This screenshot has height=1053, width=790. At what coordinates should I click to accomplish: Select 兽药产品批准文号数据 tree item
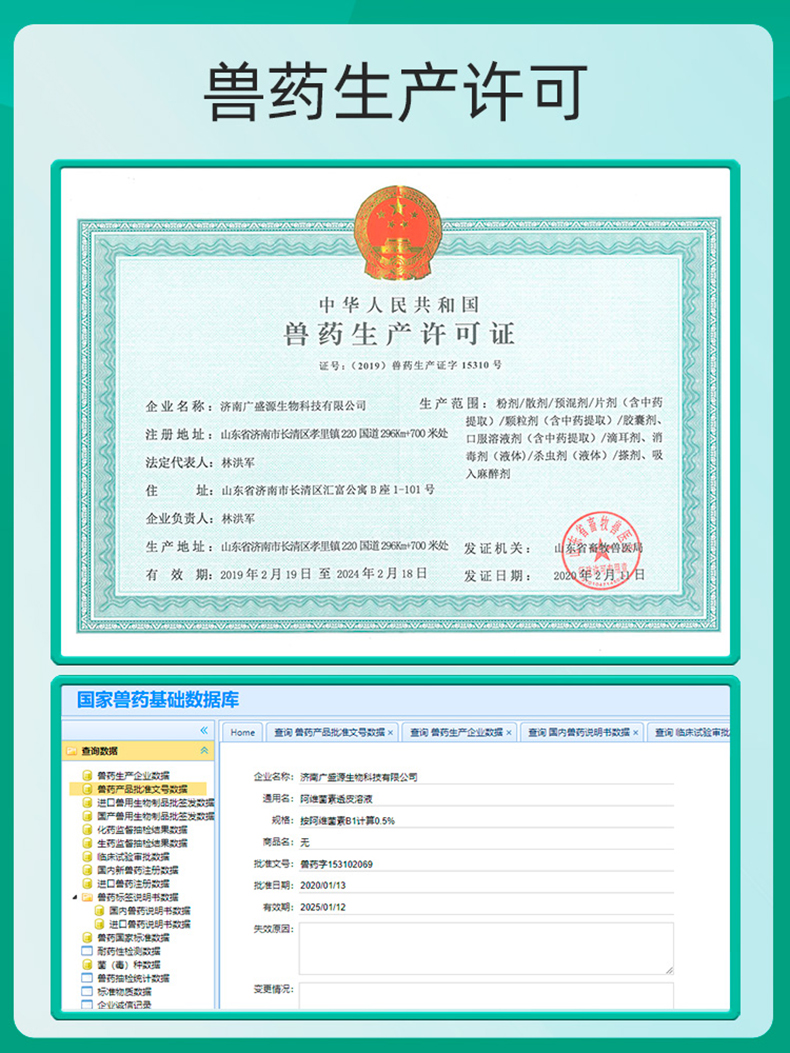(x=142, y=789)
